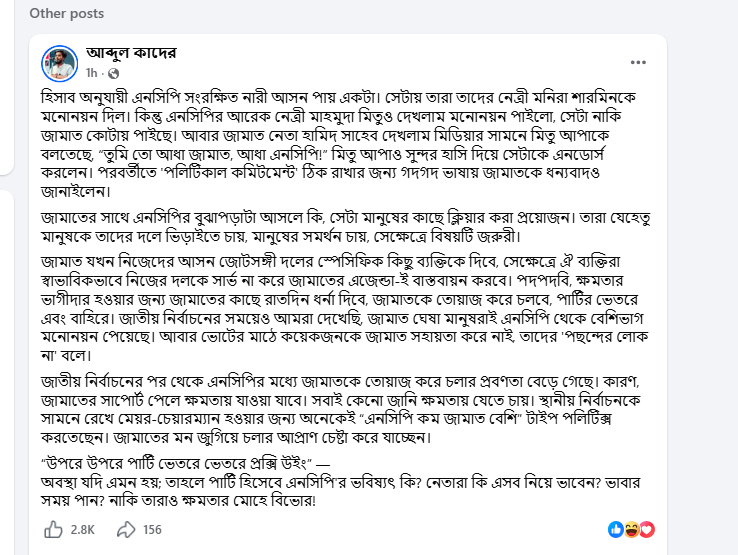
Task: Click the blue Like reaction emoji
Action: coord(616,528)
